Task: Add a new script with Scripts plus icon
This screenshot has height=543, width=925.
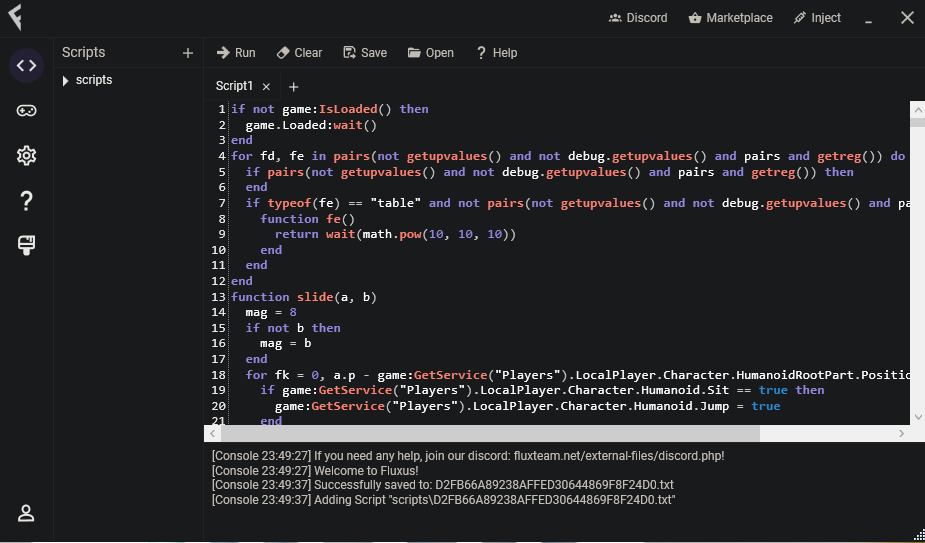Action: coord(188,53)
